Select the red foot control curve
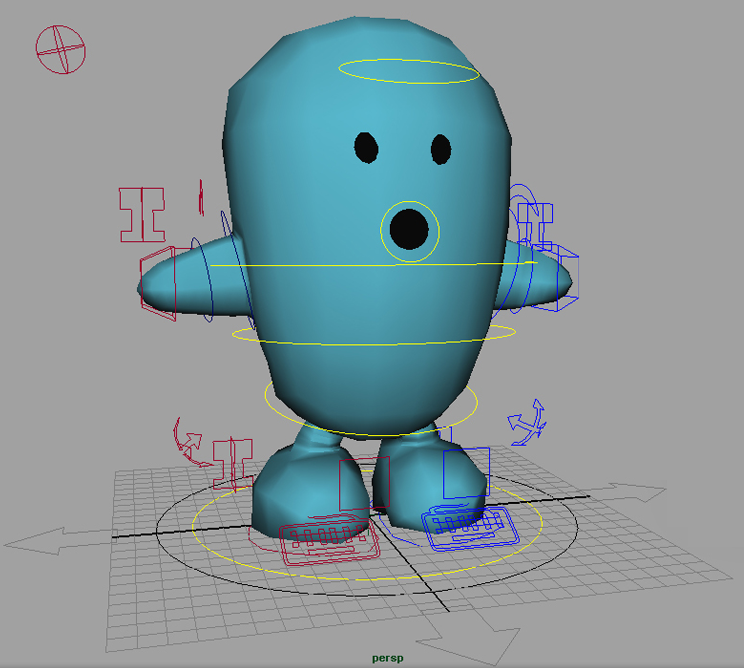The image size is (744, 668). tap(330, 540)
